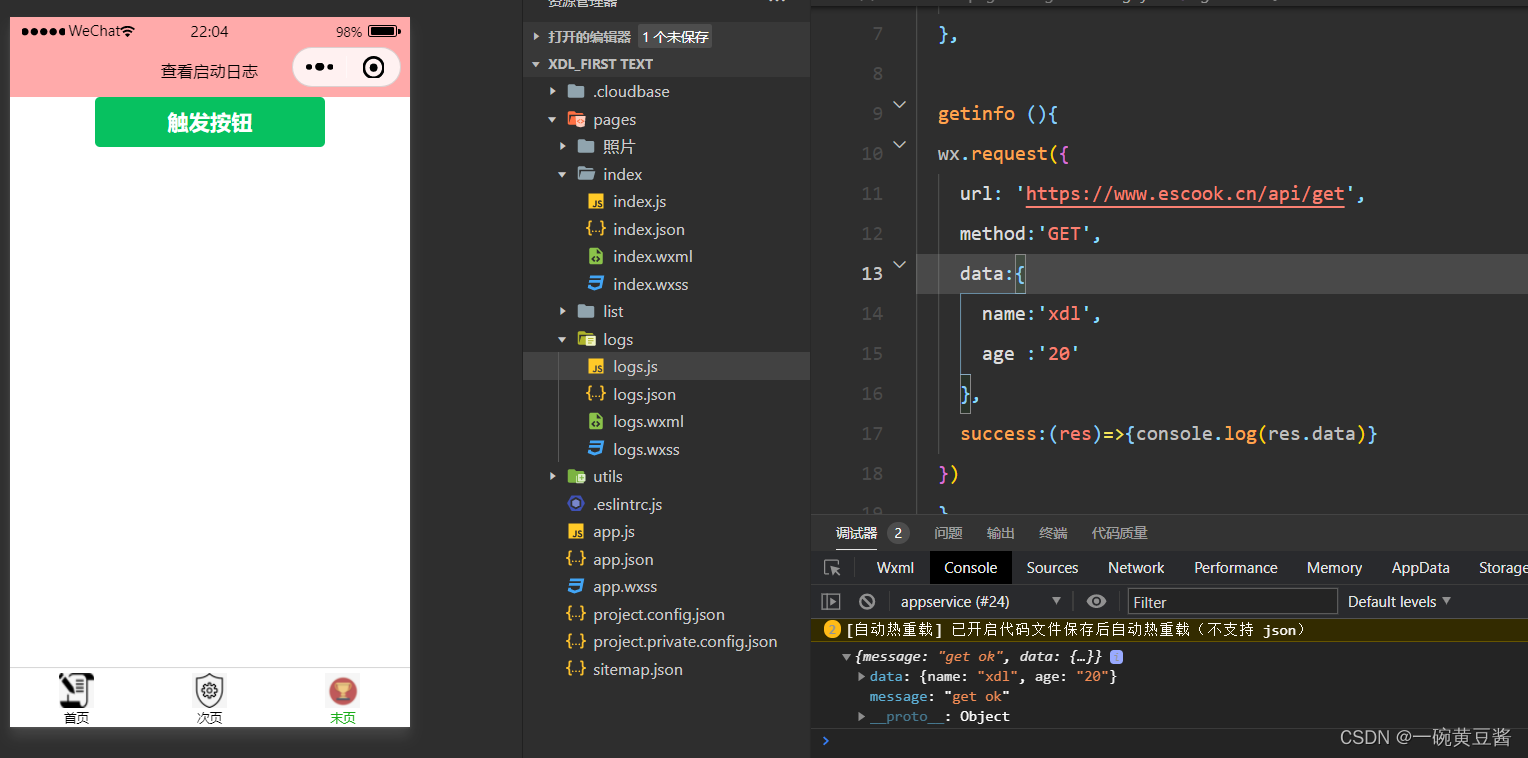The height and width of the screenshot is (758, 1528).
Task: Collapse the logged message object in console
Action: 847,657
